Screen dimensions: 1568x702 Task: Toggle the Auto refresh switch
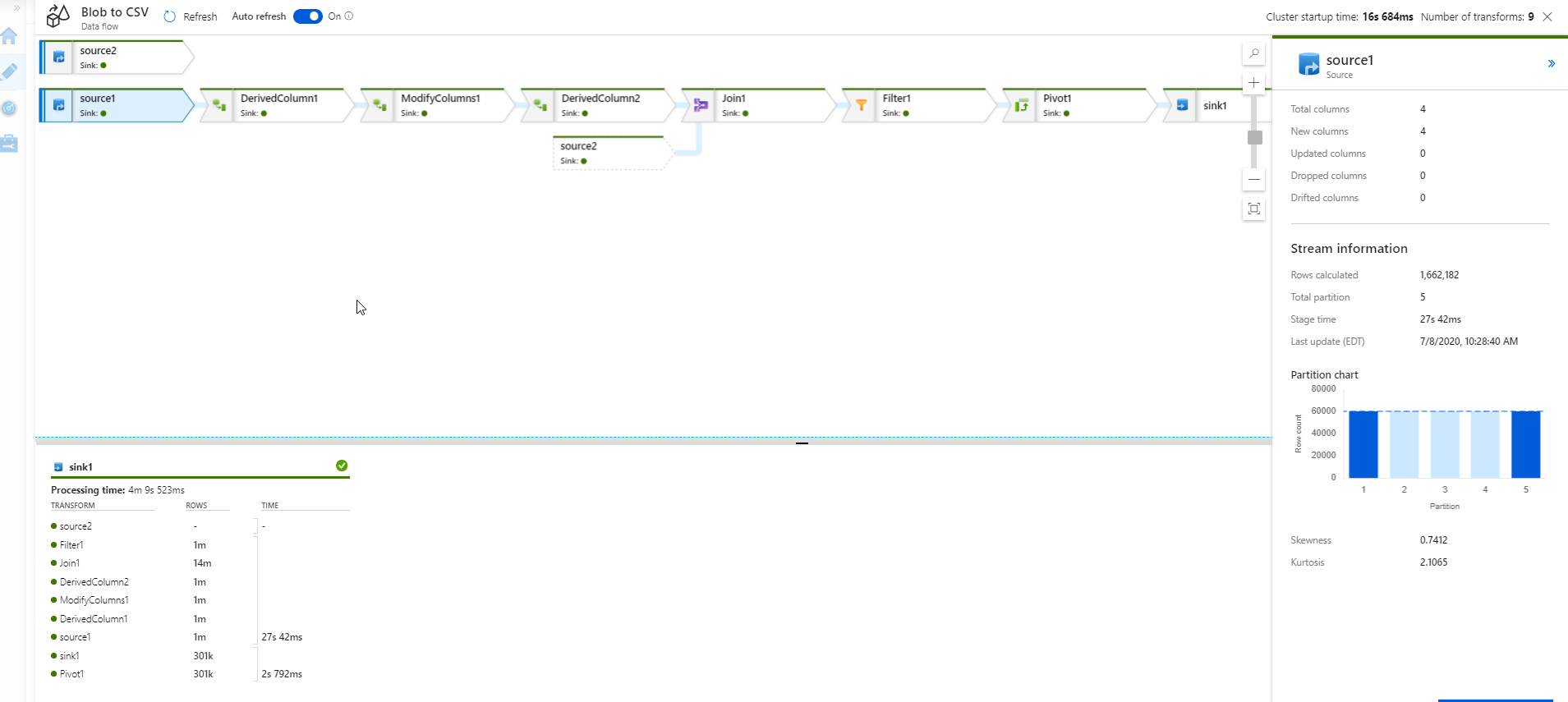pyautogui.click(x=308, y=16)
